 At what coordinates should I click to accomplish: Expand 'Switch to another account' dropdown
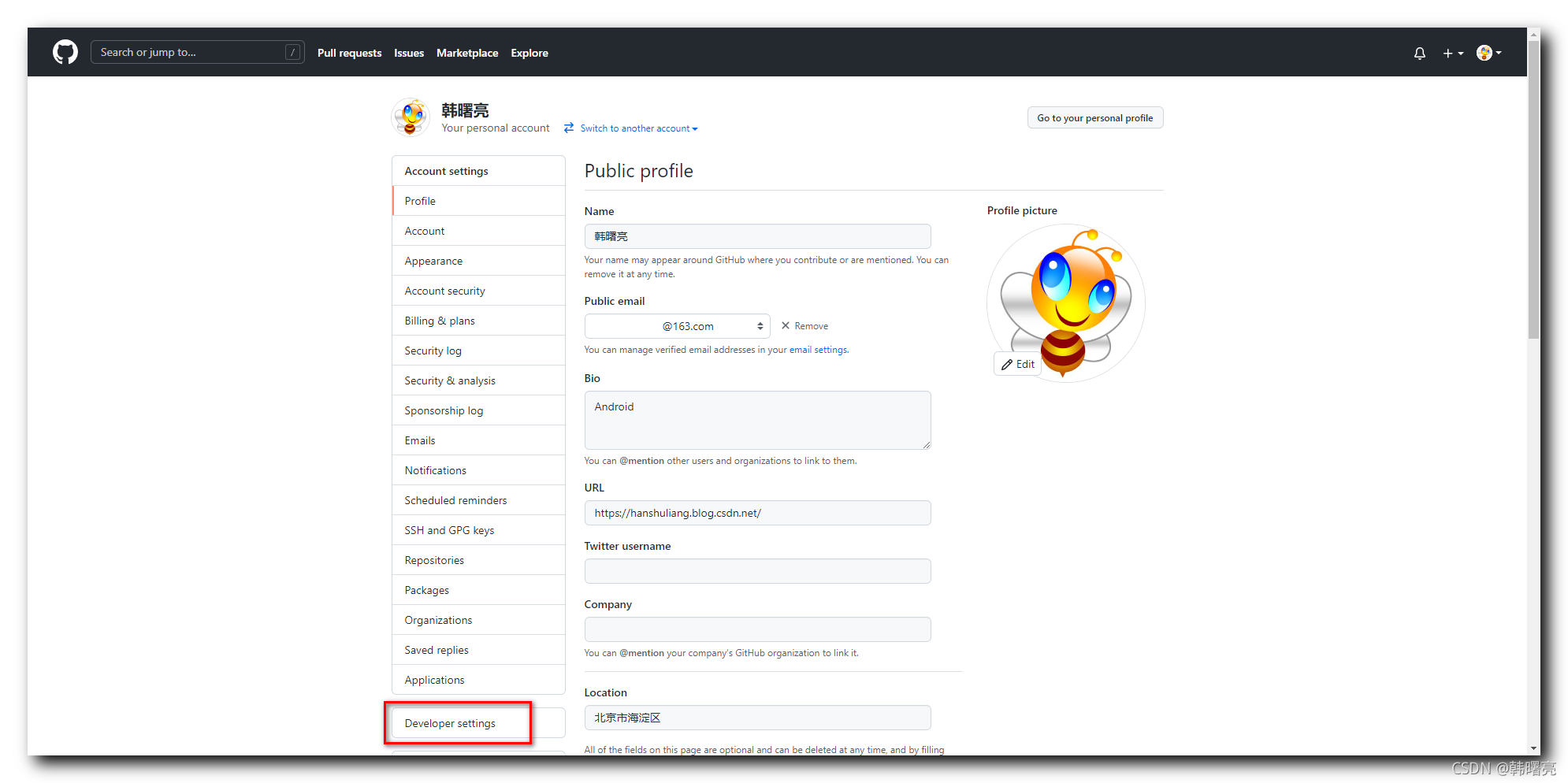coord(631,128)
